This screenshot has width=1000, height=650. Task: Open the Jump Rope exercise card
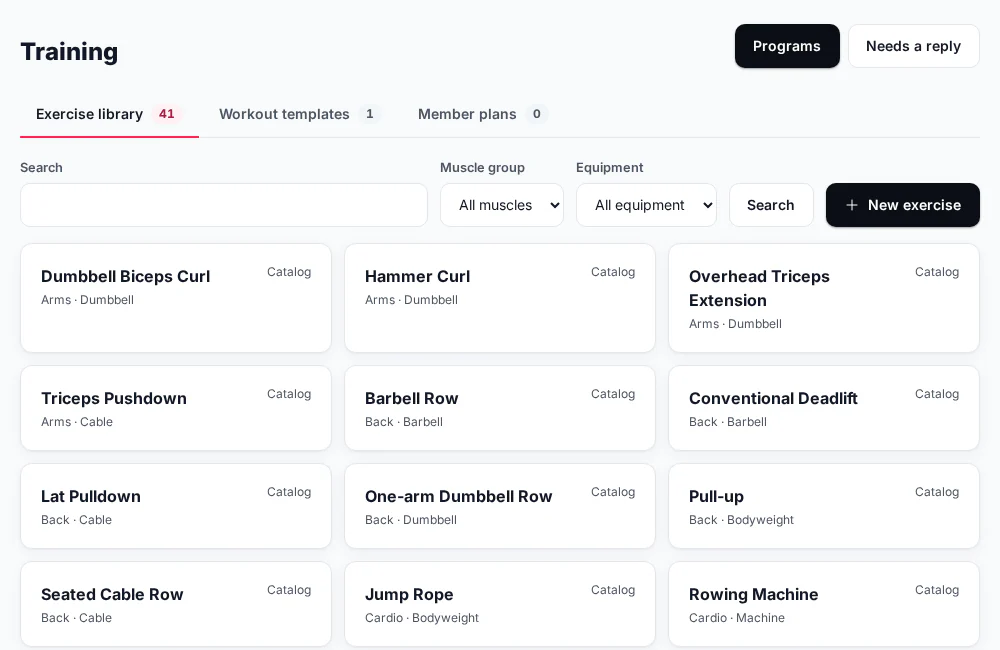coord(500,604)
